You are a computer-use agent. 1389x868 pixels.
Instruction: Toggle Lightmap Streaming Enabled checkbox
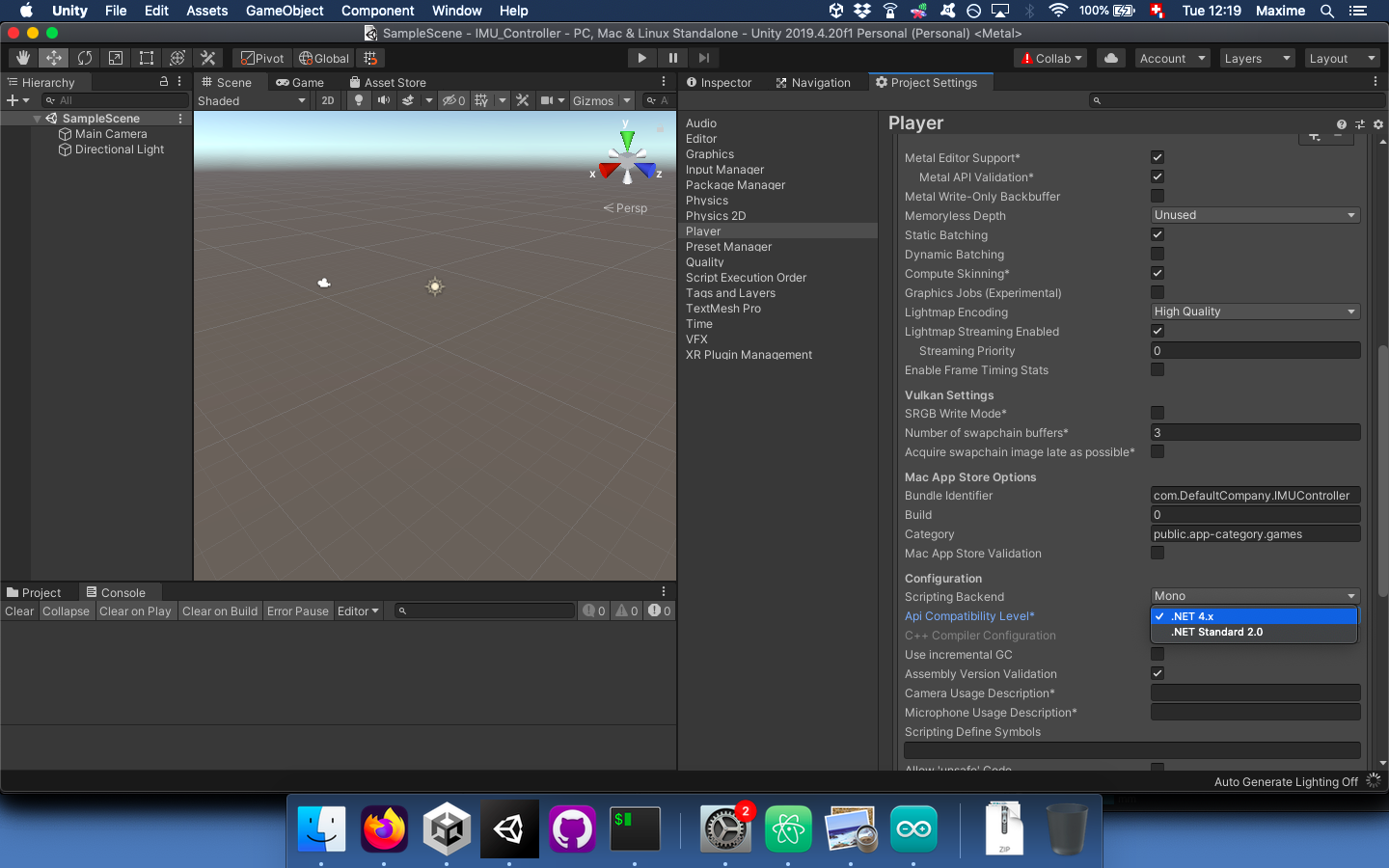1157,331
